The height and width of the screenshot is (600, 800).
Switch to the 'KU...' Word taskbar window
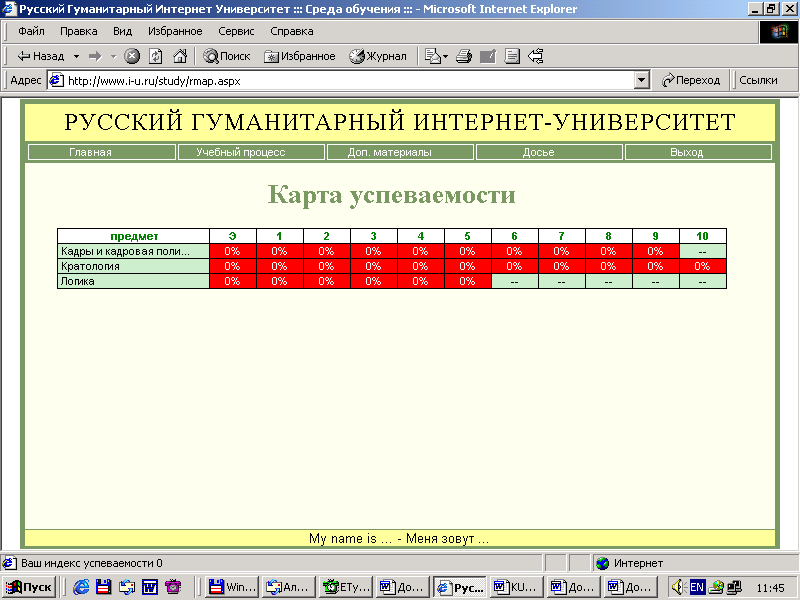point(515,587)
